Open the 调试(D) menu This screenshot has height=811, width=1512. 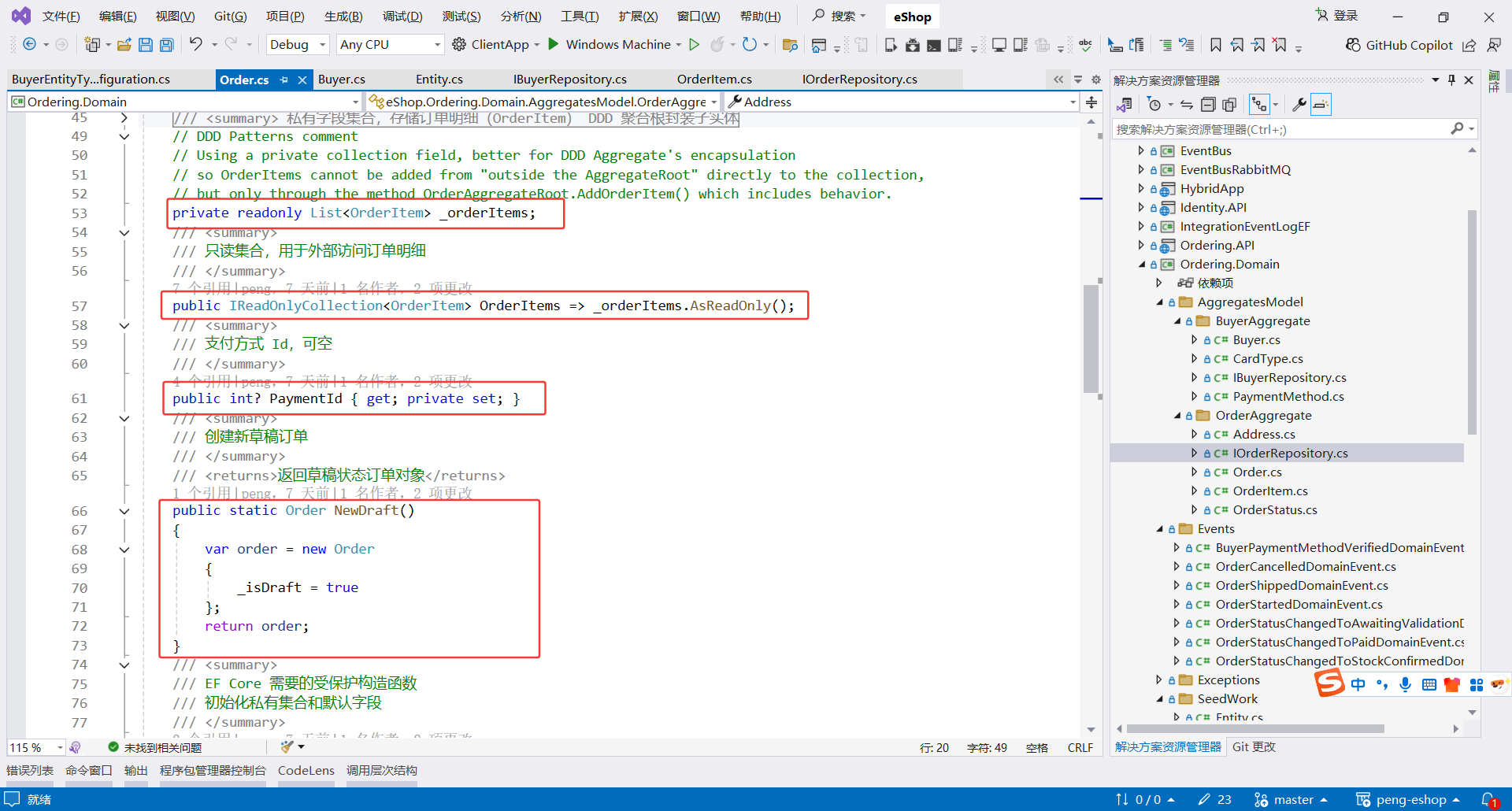[x=402, y=16]
